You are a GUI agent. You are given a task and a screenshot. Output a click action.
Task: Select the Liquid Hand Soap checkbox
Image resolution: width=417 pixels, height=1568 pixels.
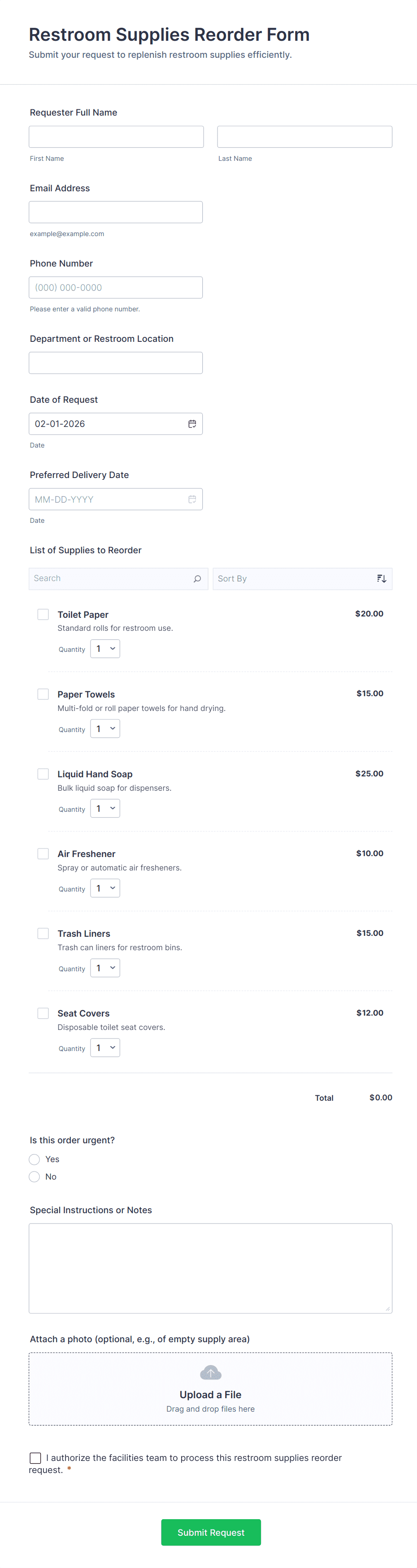click(43, 774)
